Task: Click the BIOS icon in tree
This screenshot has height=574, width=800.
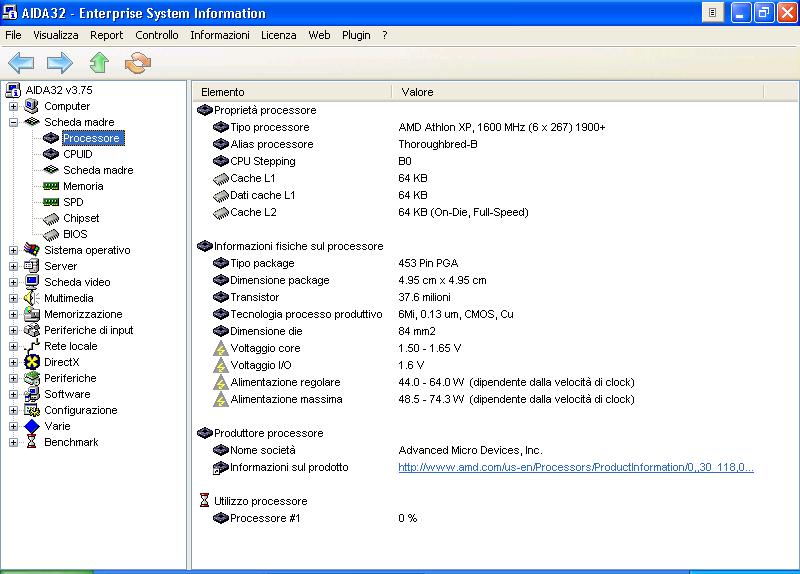Action: click(x=51, y=235)
